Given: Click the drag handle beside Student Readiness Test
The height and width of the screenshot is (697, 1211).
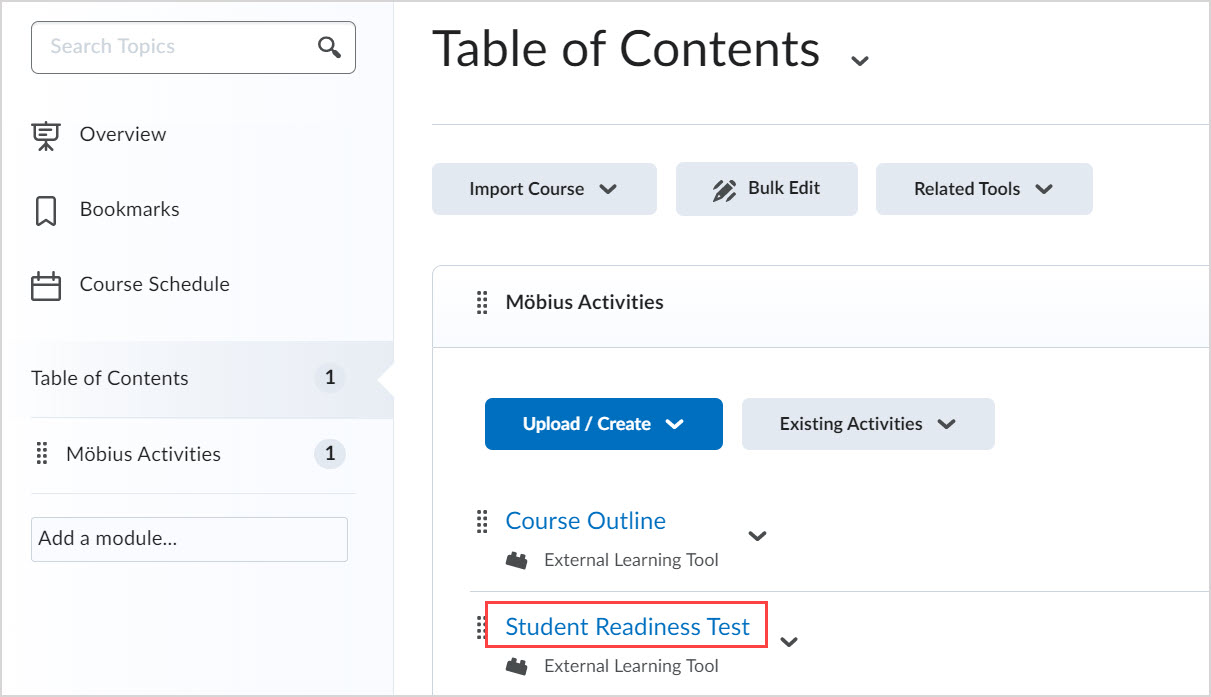Looking at the screenshot, I should pyautogui.click(x=482, y=627).
